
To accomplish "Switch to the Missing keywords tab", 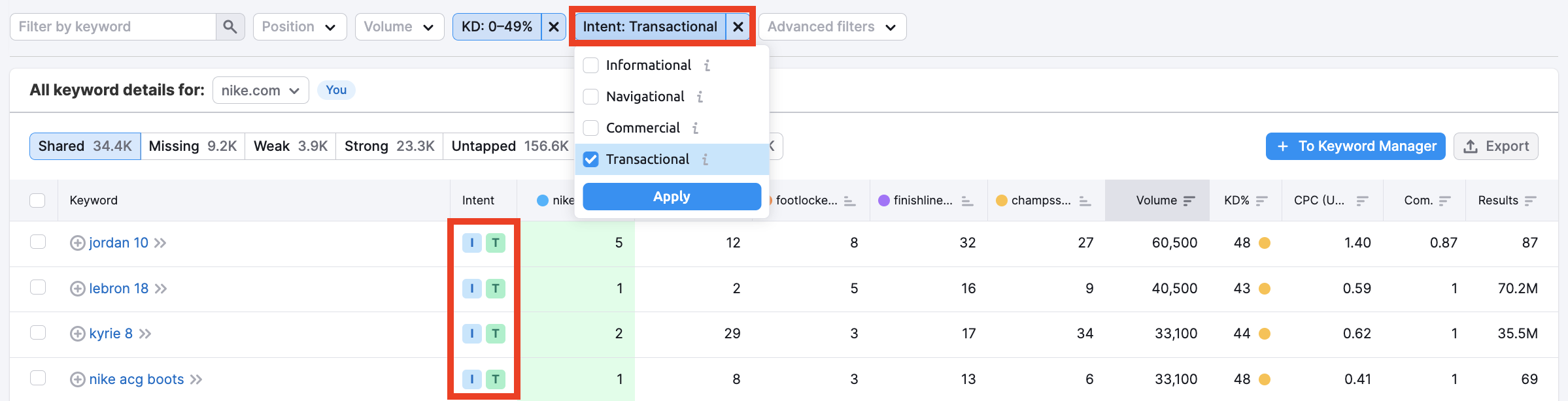I will click(193, 146).
